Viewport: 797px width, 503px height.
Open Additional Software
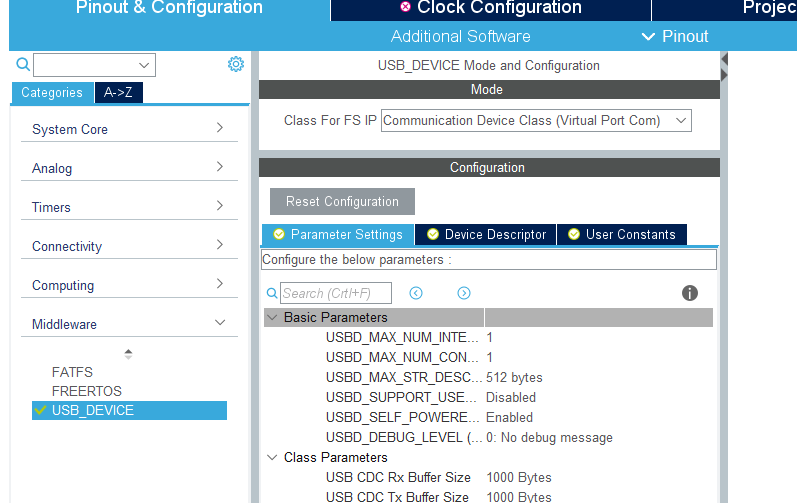click(x=461, y=37)
